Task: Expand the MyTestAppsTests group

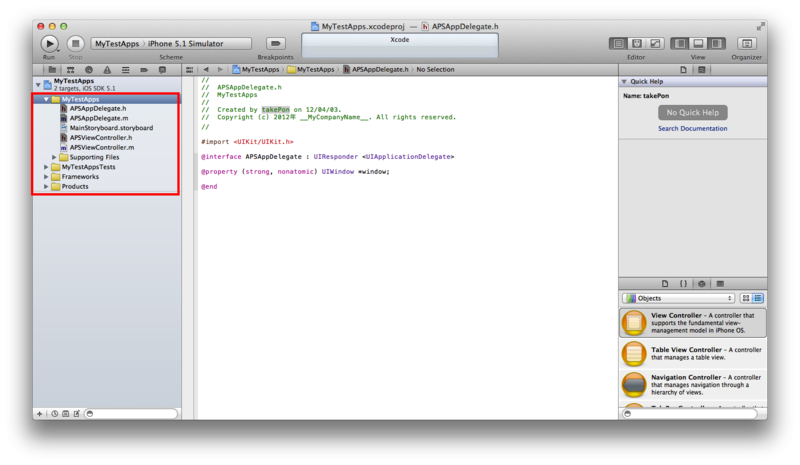Action: pyautogui.click(x=46, y=167)
